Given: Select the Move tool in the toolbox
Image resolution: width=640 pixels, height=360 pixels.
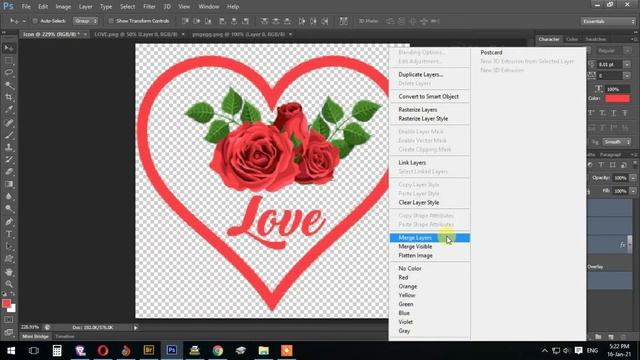Looking at the screenshot, I should pos(9,48).
